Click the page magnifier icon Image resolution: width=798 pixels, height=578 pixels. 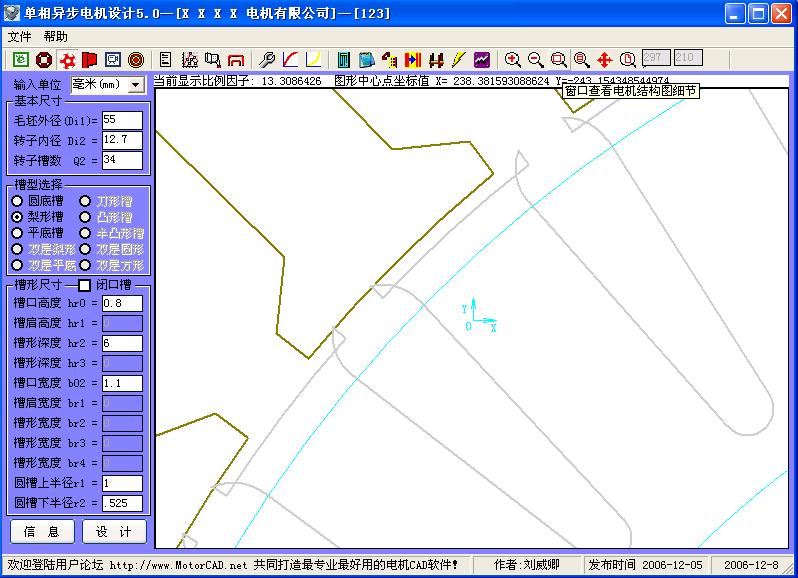[x=628, y=60]
